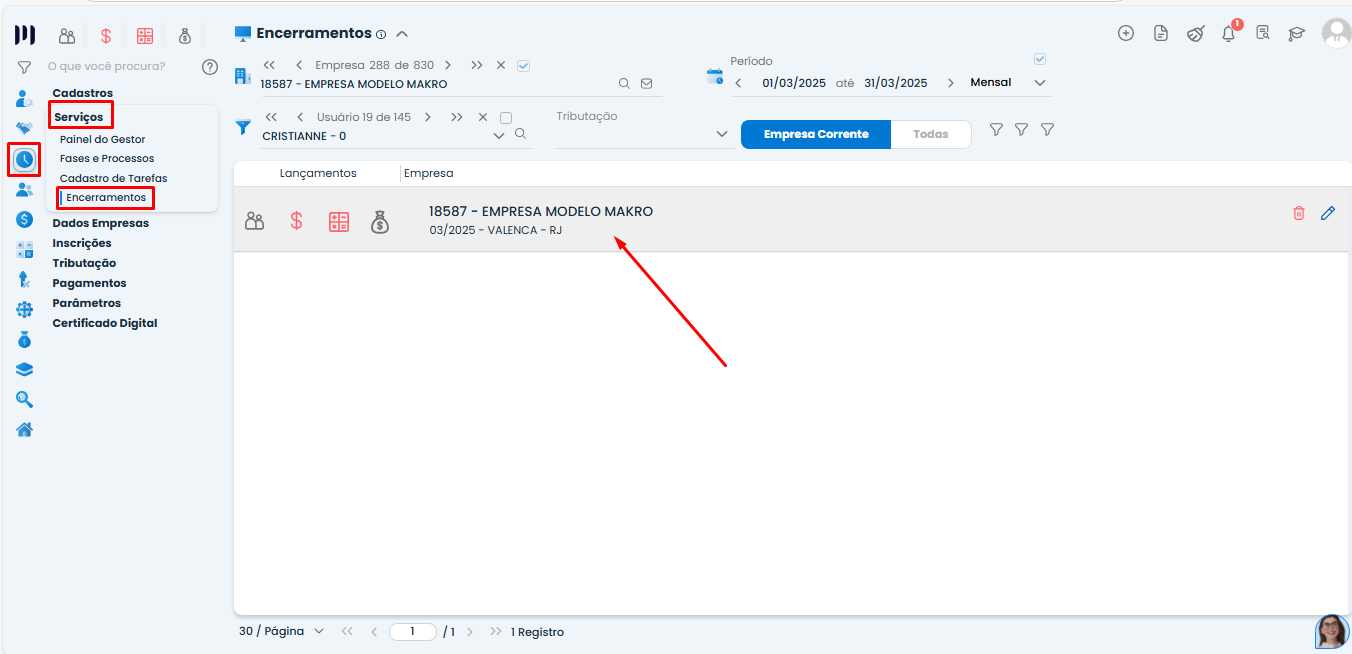Check the box beside the empresa navigator
Screen dimensions: 1352x654
523,65
